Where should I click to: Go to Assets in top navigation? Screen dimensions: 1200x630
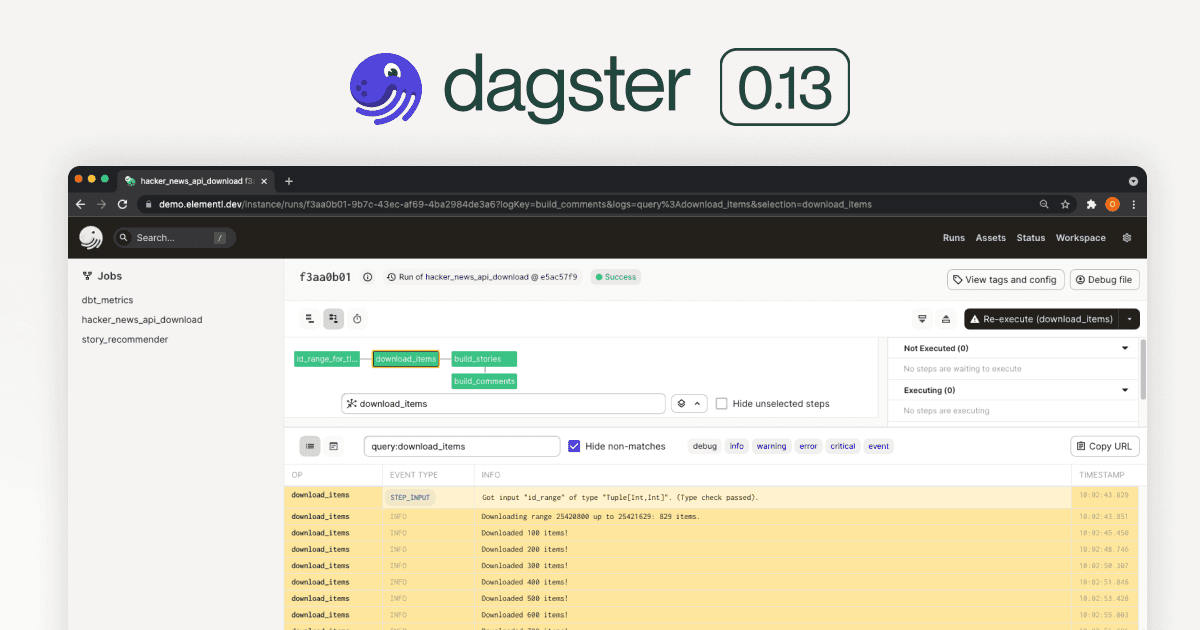(990, 238)
